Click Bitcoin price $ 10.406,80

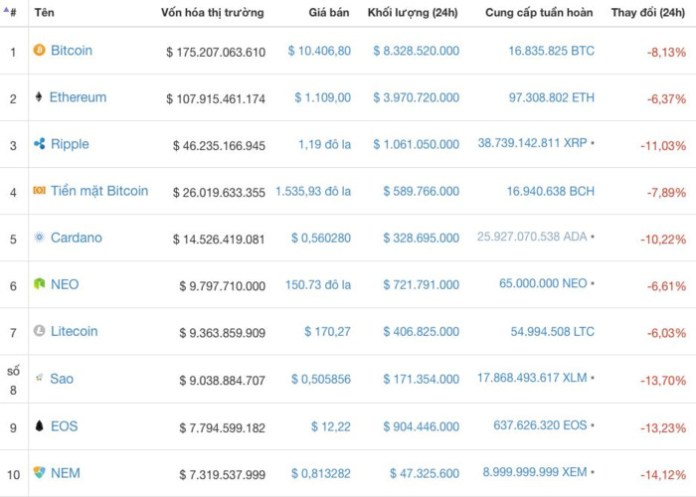(x=319, y=50)
